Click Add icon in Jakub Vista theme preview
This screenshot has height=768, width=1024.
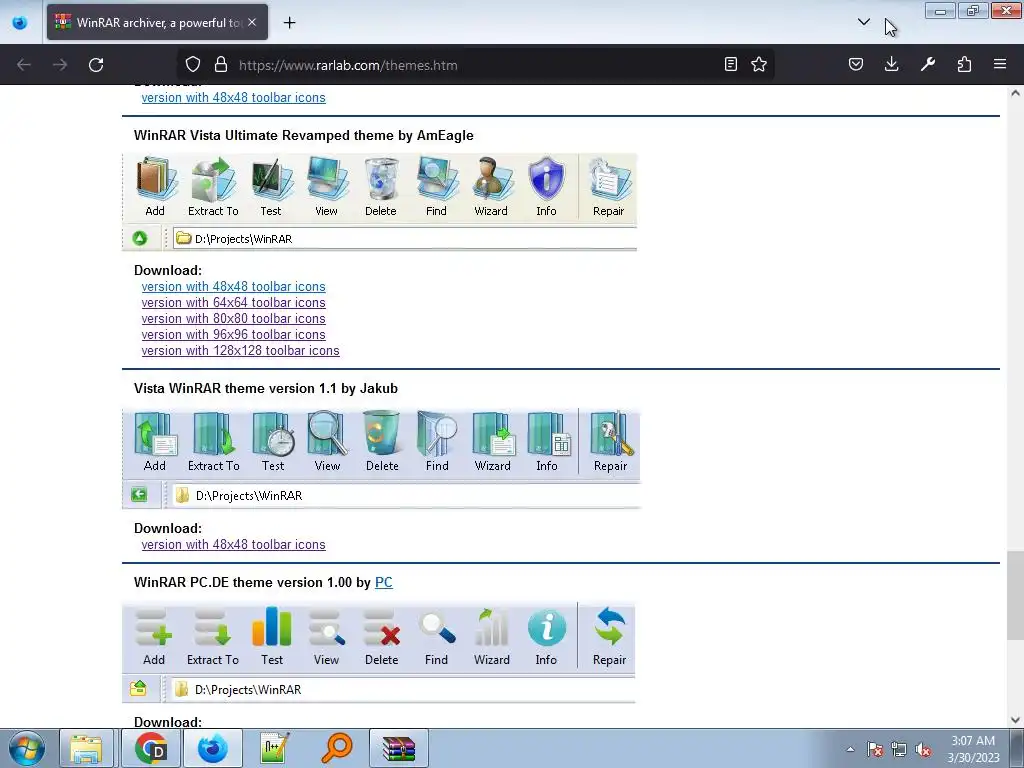pos(155,433)
